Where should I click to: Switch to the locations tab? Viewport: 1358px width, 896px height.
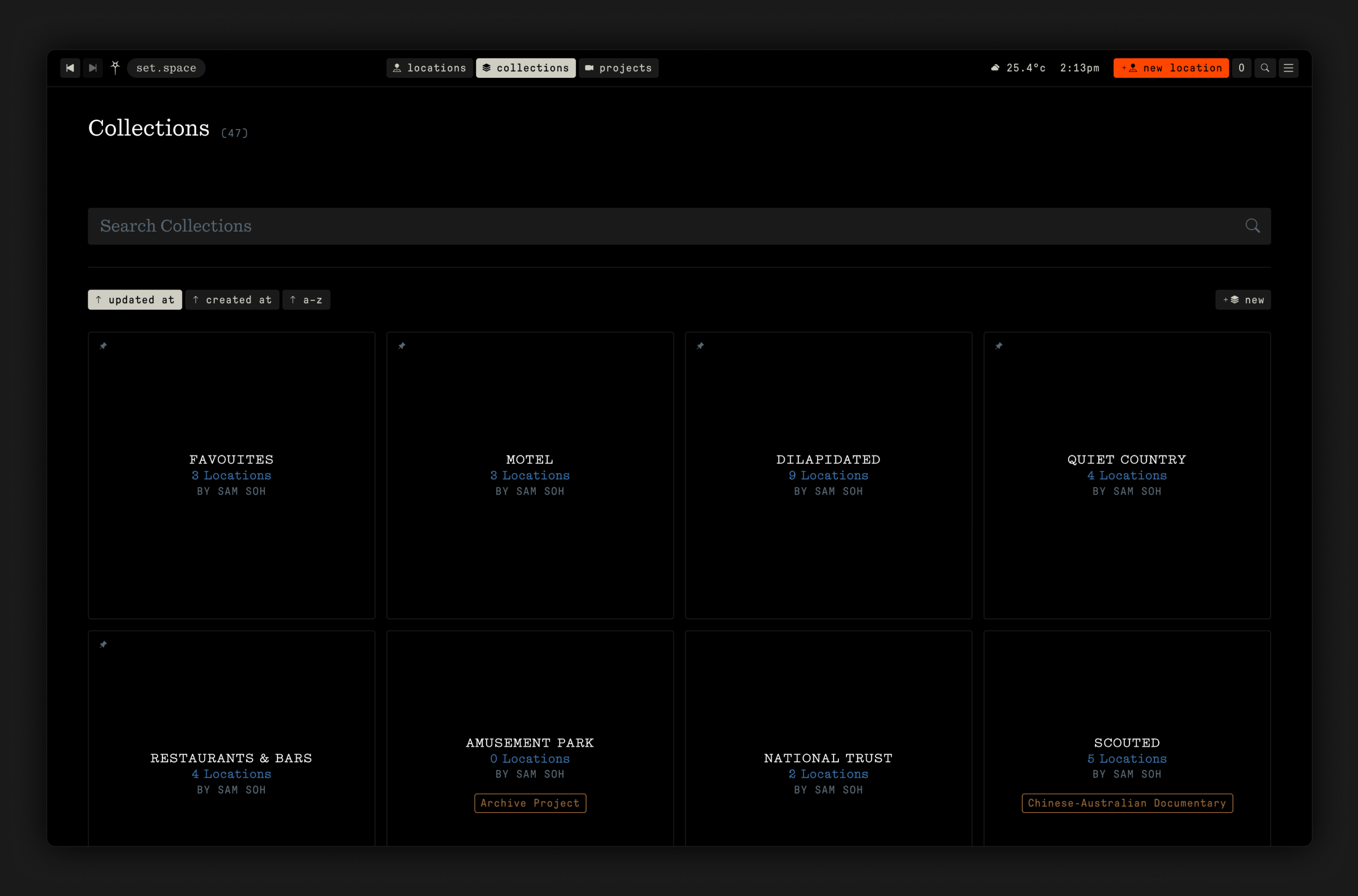point(430,68)
